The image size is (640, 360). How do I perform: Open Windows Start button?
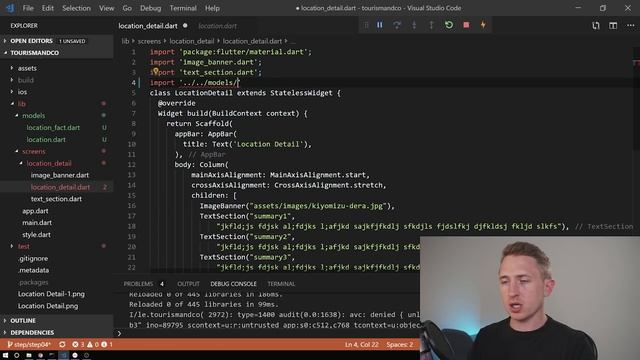5,356
